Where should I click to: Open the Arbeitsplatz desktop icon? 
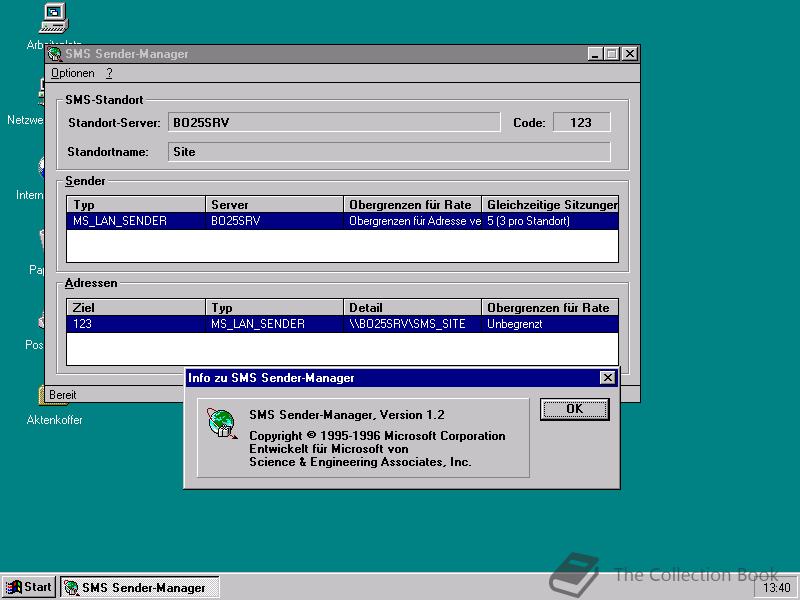[x=54, y=26]
